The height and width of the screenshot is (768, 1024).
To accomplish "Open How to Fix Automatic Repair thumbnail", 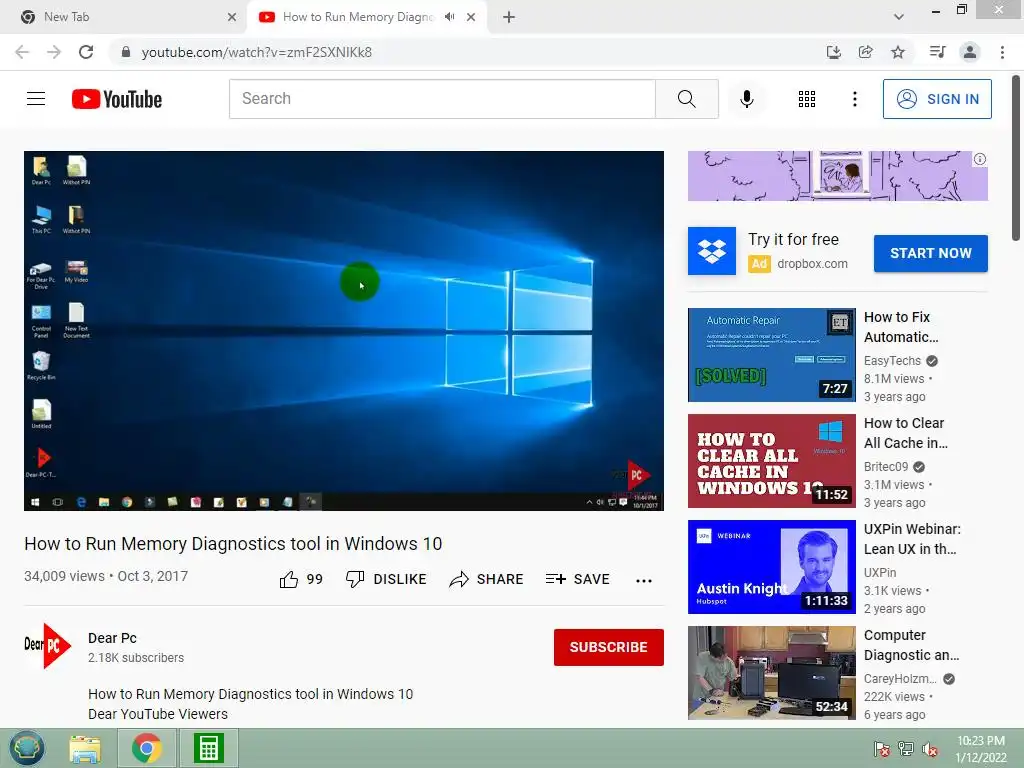I will point(772,355).
